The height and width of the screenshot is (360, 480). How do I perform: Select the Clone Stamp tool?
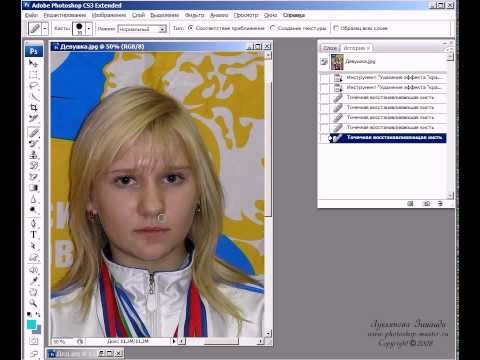pyautogui.click(x=33, y=155)
